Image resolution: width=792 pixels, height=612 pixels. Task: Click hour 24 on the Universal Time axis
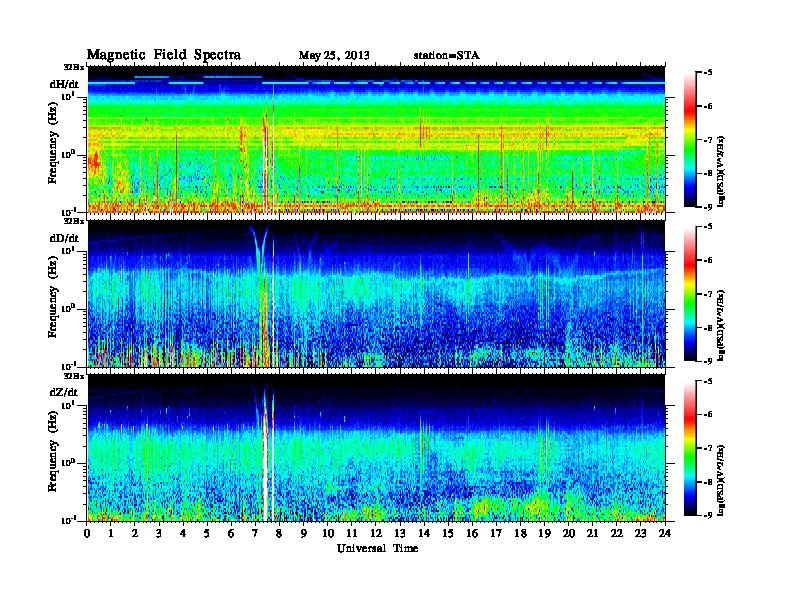point(665,533)
